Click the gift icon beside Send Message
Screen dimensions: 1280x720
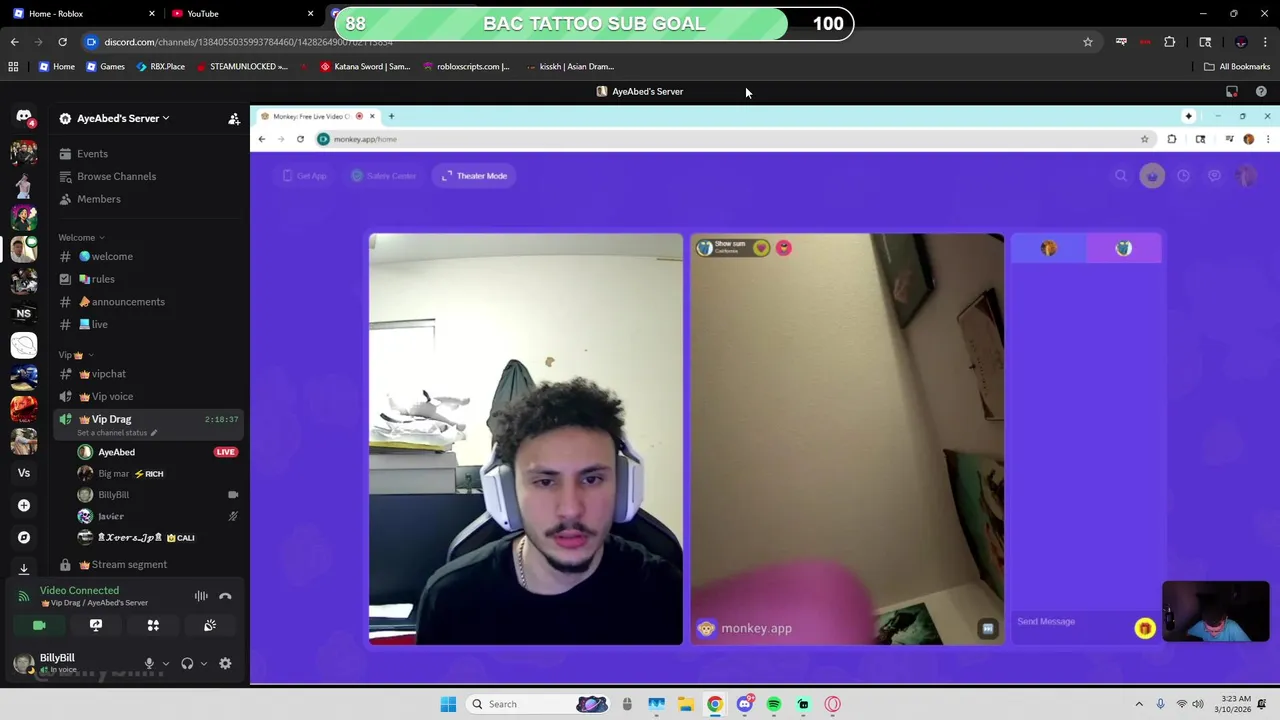tap(1145, 628)
